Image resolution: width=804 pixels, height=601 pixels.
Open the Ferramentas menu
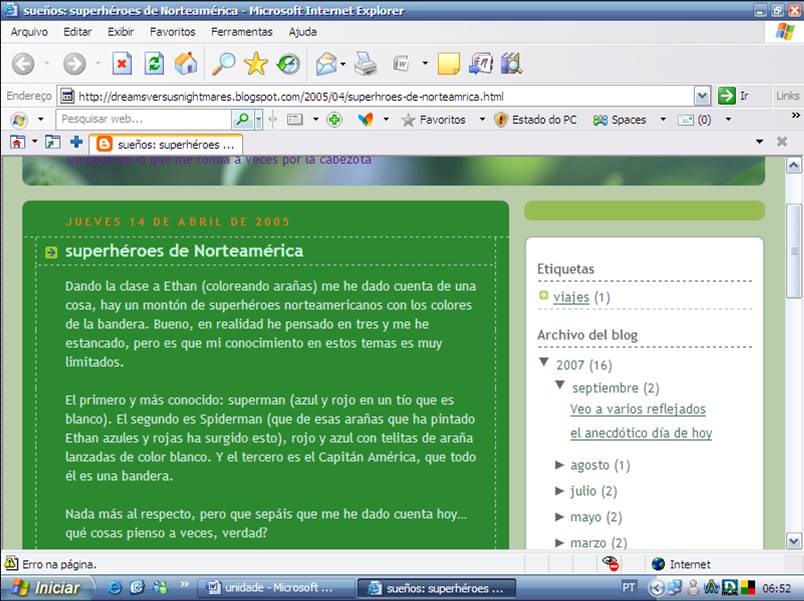pyautogui.click(x=241, y=31)
